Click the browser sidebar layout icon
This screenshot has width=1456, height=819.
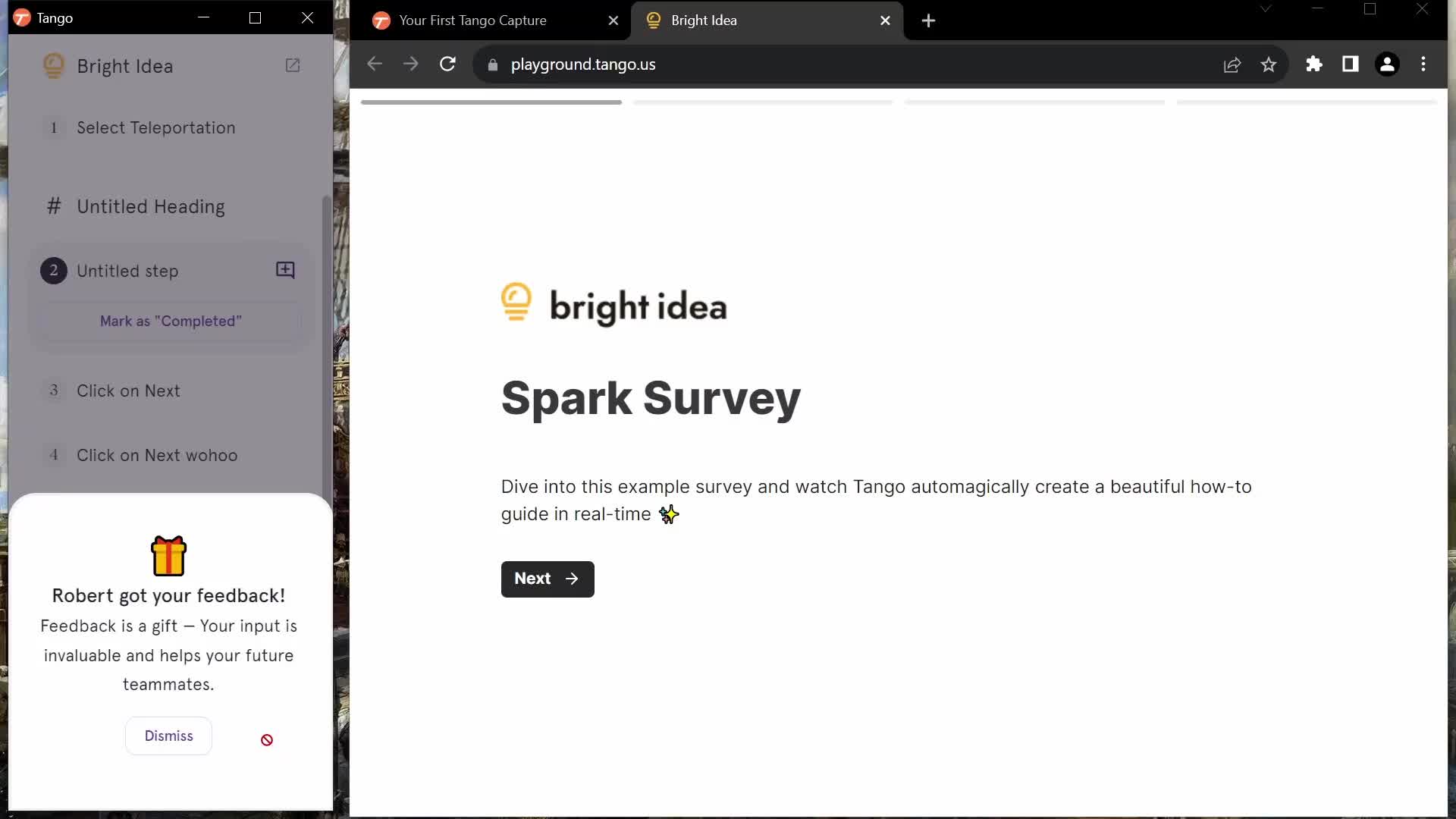click(x=1351, y=64)
